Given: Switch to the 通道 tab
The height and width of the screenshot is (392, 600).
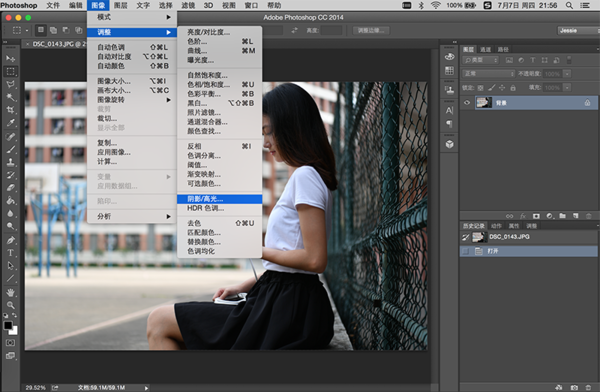Looking at the screenshot, I should (485, 49).
